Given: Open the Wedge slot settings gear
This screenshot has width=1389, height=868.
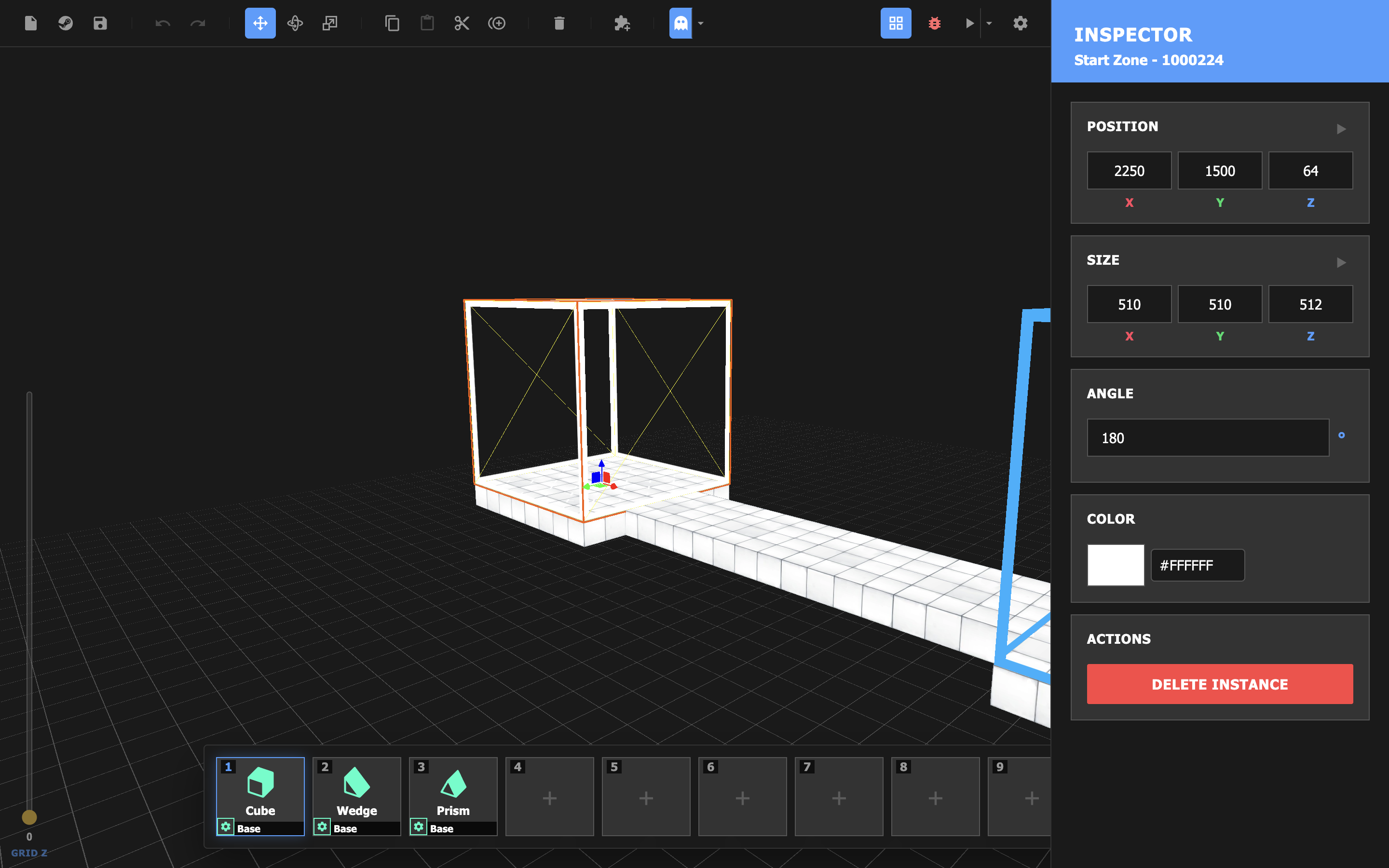Looking at the screenshot, I should pos(322,827).
